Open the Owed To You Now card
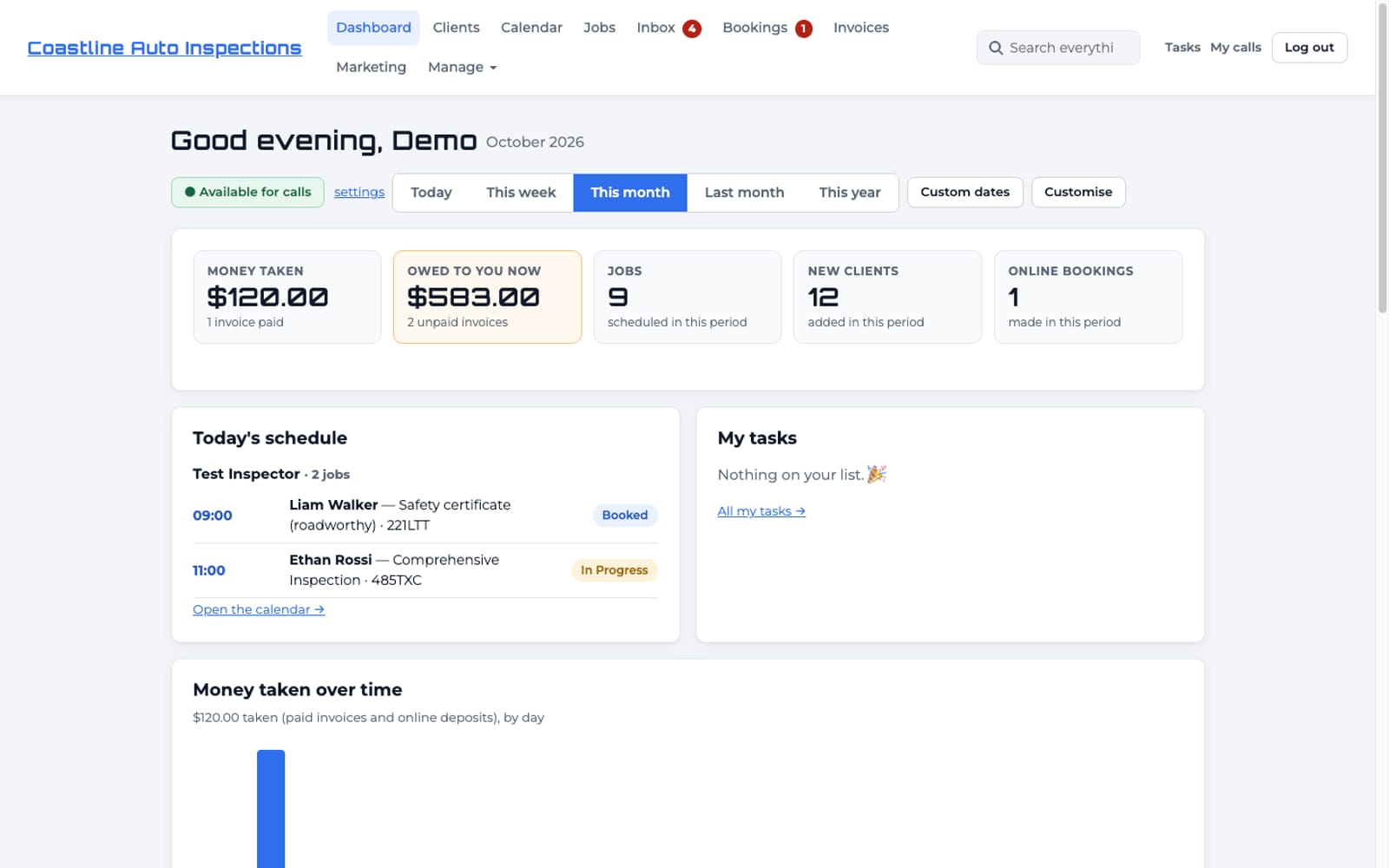Viewport: 1389px width, 868px height. [x=487, y=297]
